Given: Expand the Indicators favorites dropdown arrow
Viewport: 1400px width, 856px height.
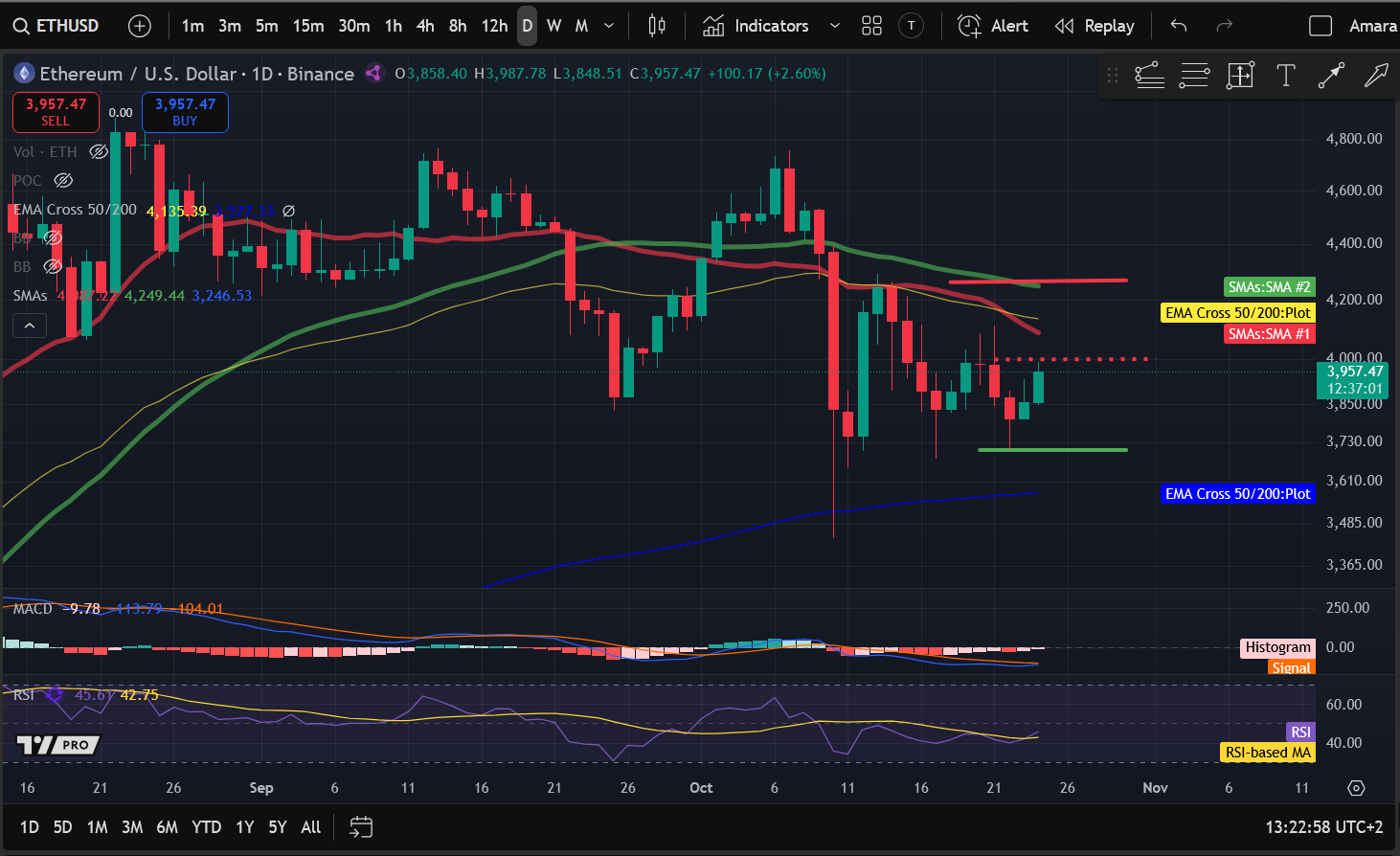Looking at the screenshot, I should pyautogui.click(x=834, y=26).
